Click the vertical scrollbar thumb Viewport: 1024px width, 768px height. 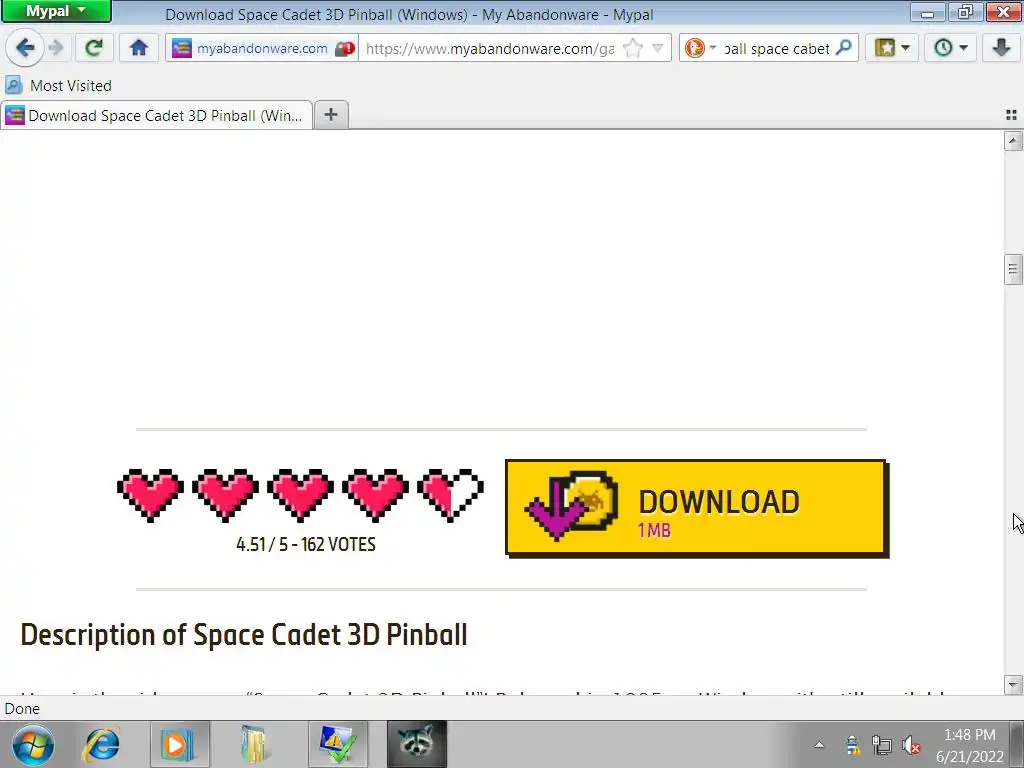pos(1013,269)
